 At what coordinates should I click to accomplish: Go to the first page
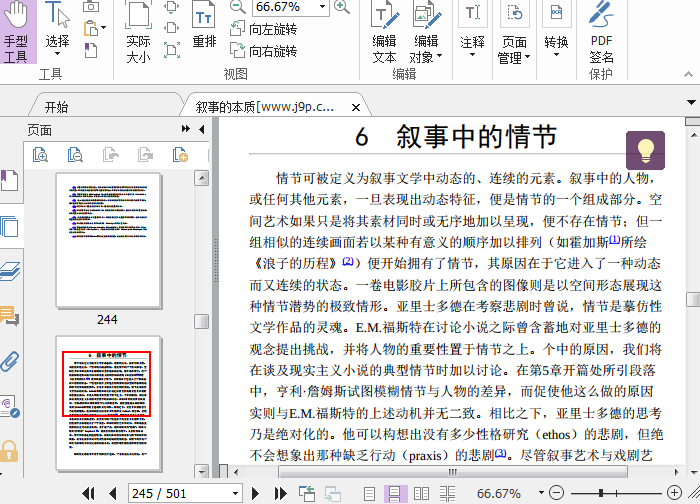coord(88,493)
